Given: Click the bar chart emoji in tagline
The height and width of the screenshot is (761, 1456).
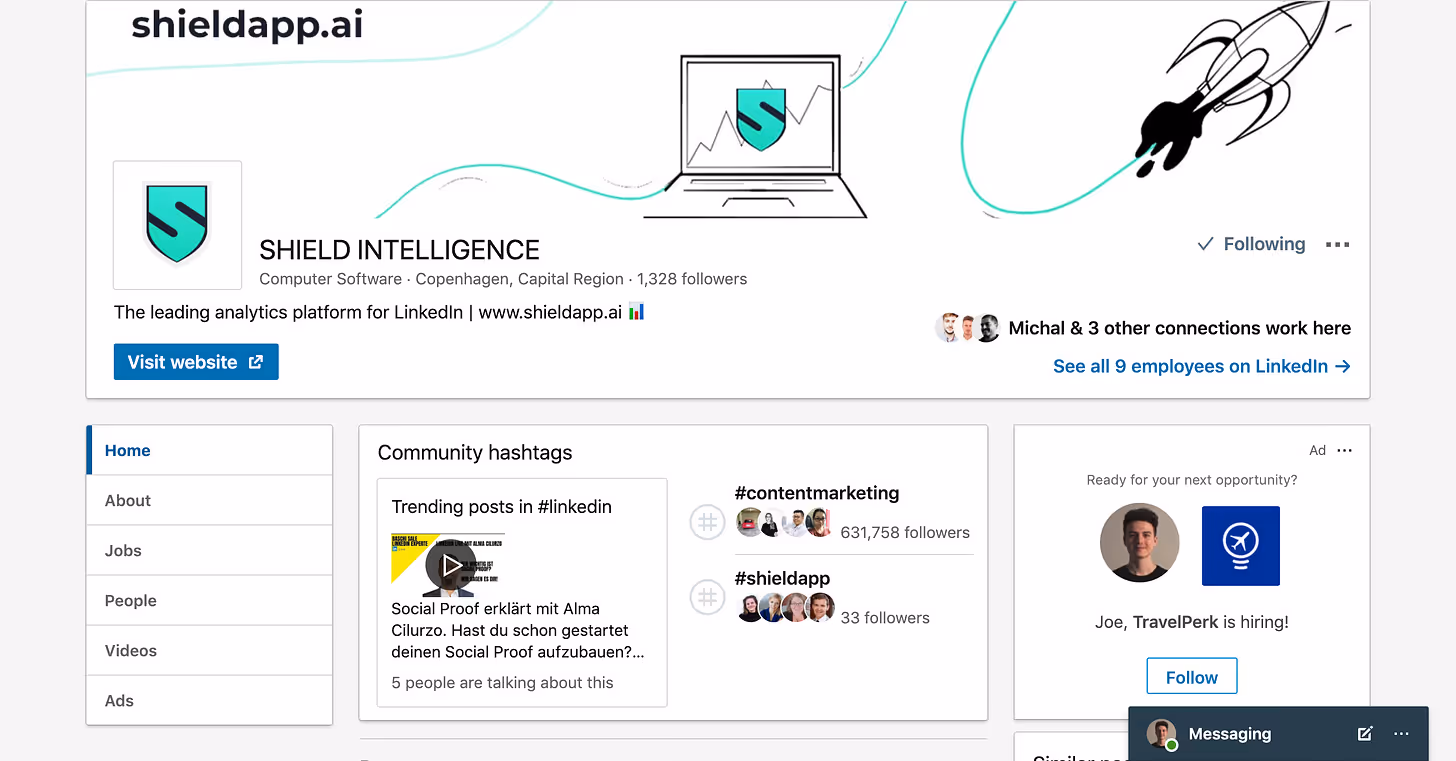Looking at the screenshot, I should pos(637,312).
